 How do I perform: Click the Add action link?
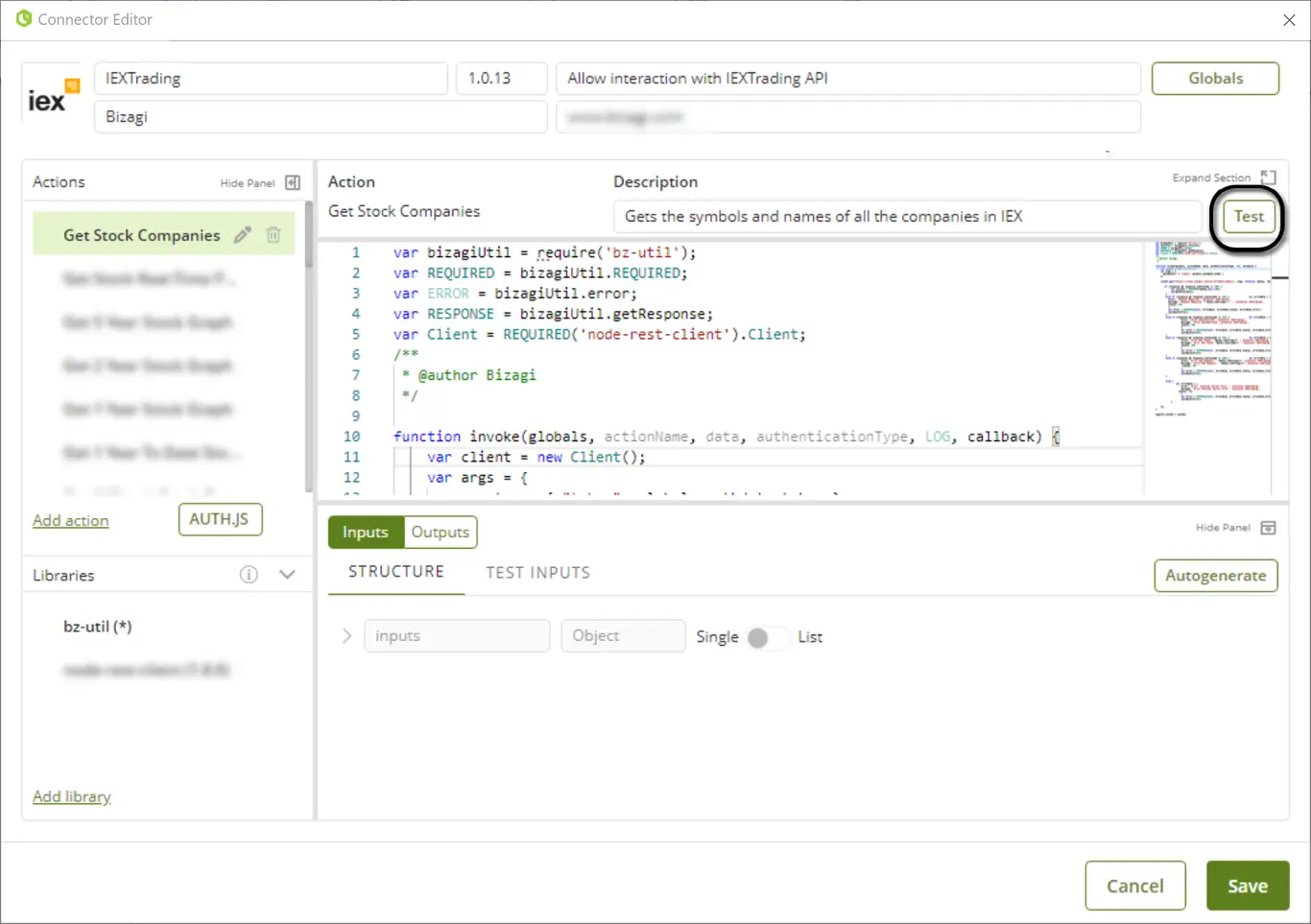71,520
